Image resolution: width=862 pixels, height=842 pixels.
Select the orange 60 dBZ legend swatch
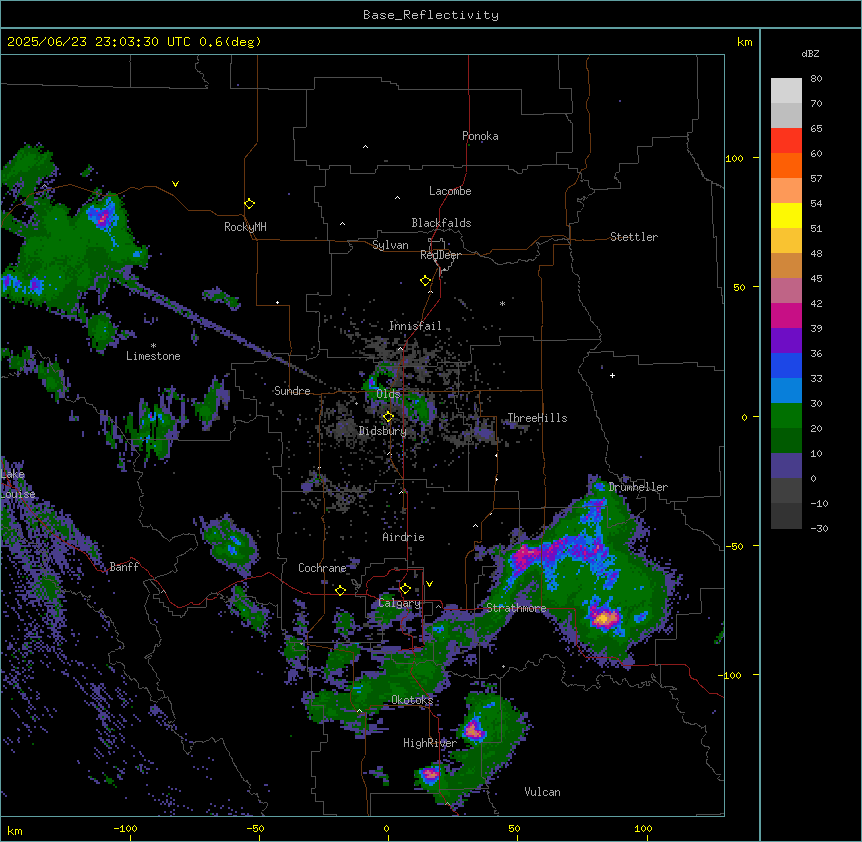pos(786,165)
